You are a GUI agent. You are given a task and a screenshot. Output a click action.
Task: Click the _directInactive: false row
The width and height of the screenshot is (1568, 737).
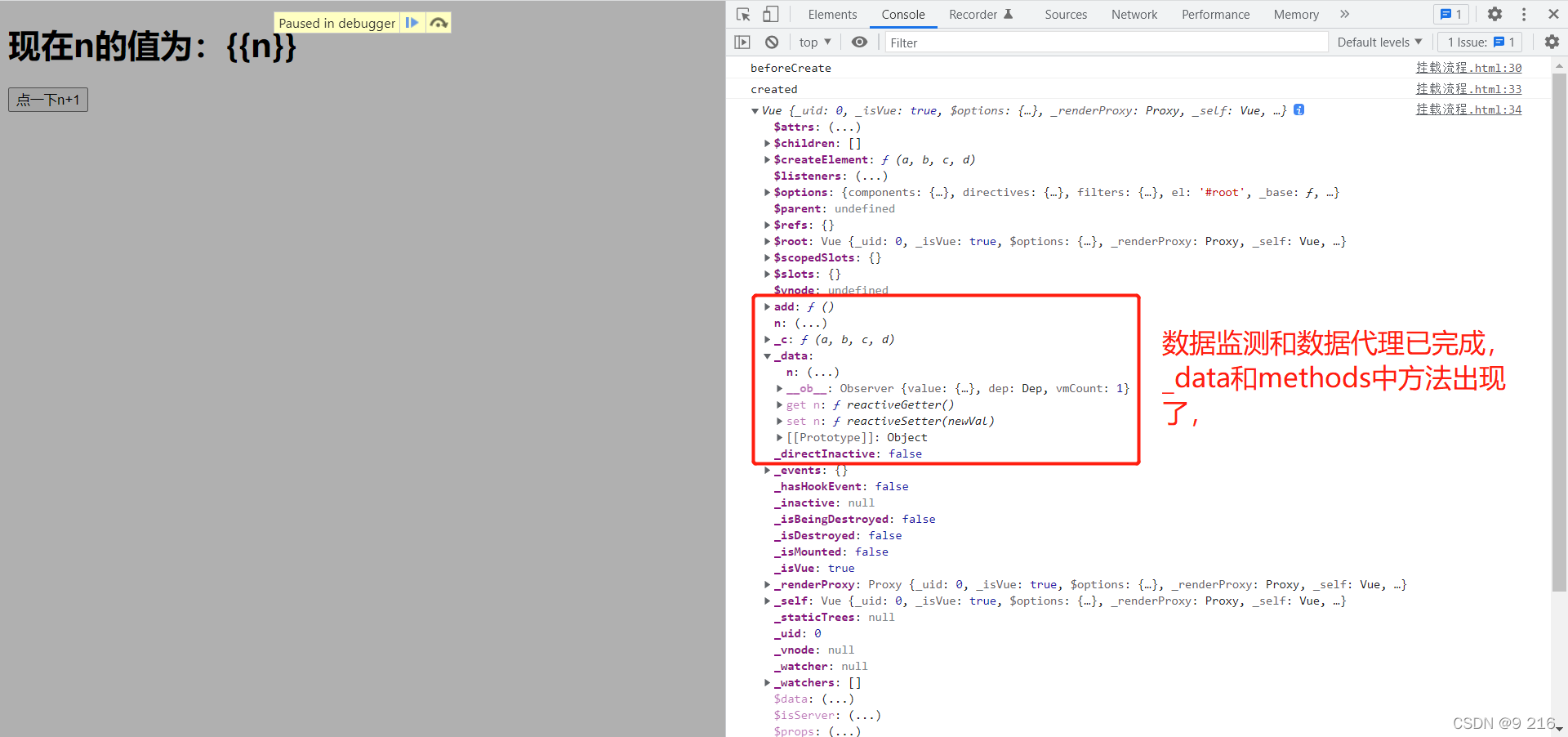(x=848, y=454)
